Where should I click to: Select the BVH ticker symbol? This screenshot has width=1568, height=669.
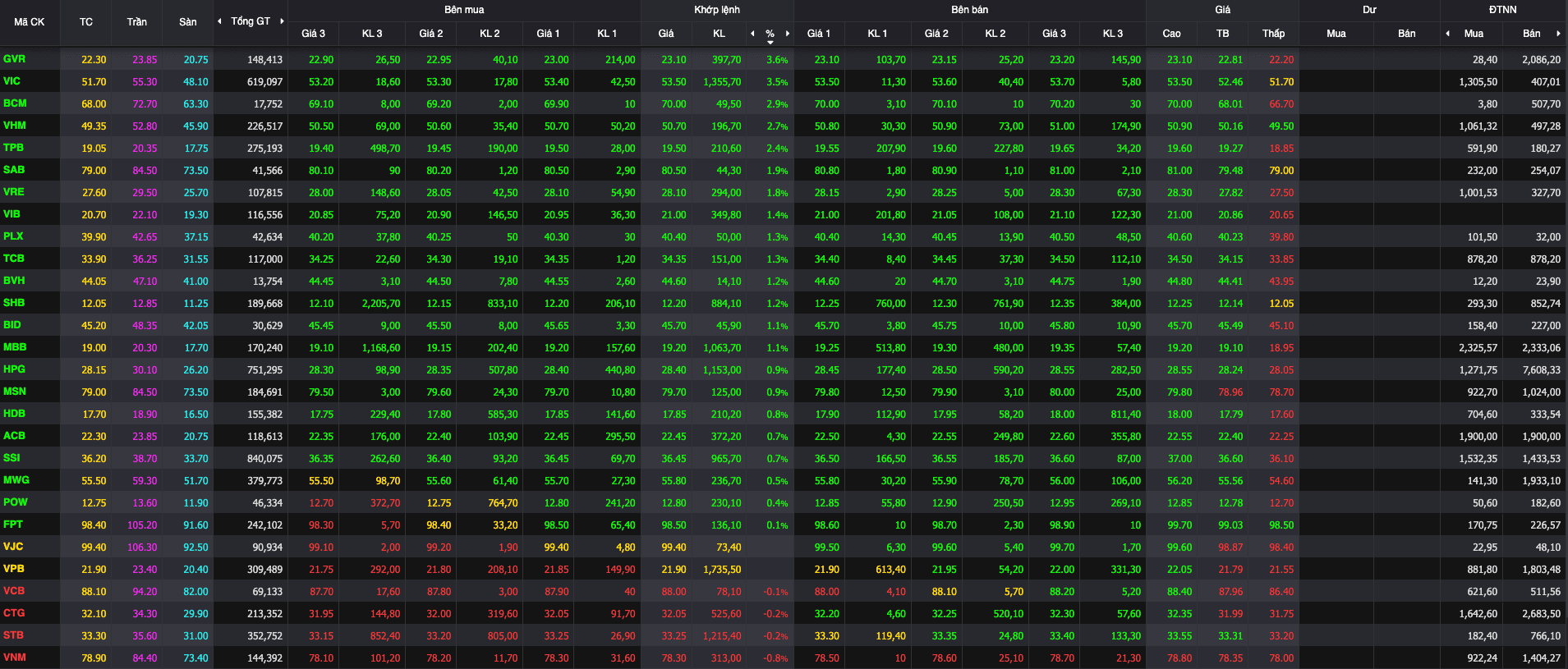(x=14, y=281)
